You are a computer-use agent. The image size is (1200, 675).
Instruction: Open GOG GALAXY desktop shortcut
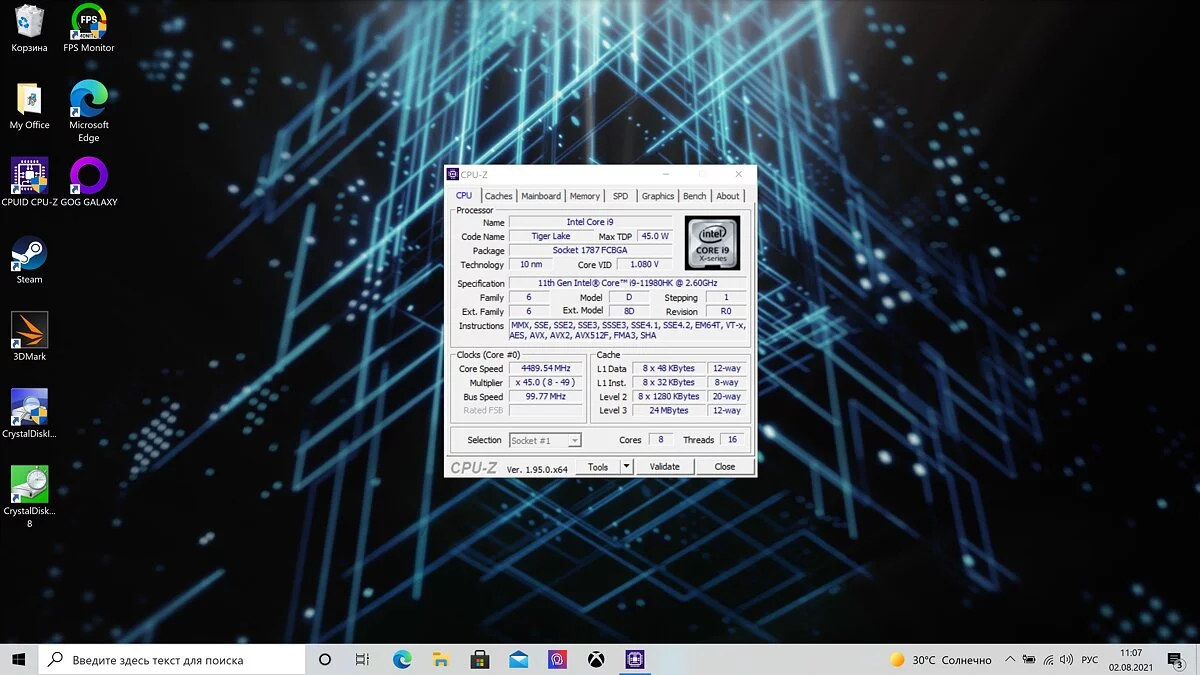89,178
